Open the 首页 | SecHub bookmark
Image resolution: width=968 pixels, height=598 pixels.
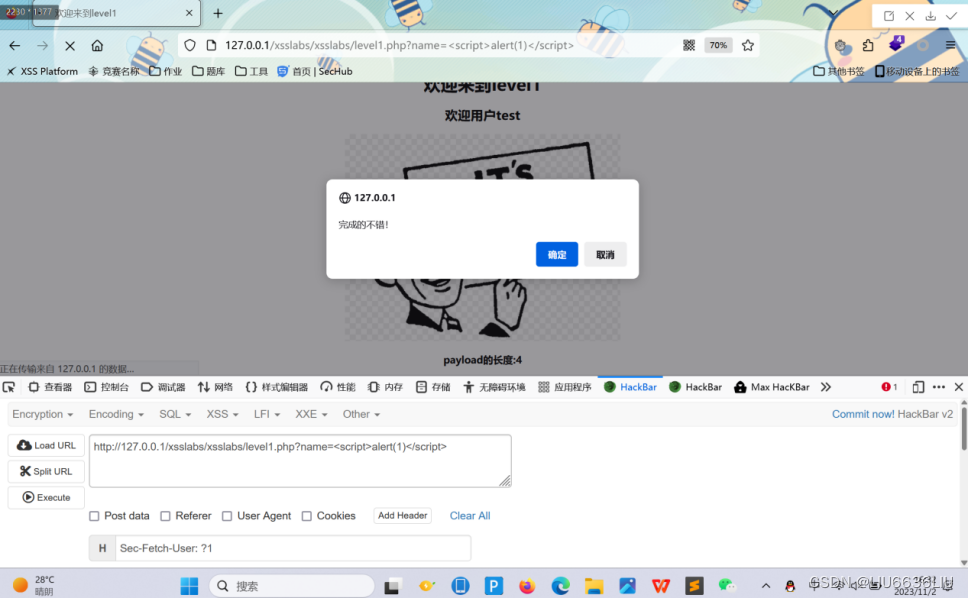click(x=315, y=71)
